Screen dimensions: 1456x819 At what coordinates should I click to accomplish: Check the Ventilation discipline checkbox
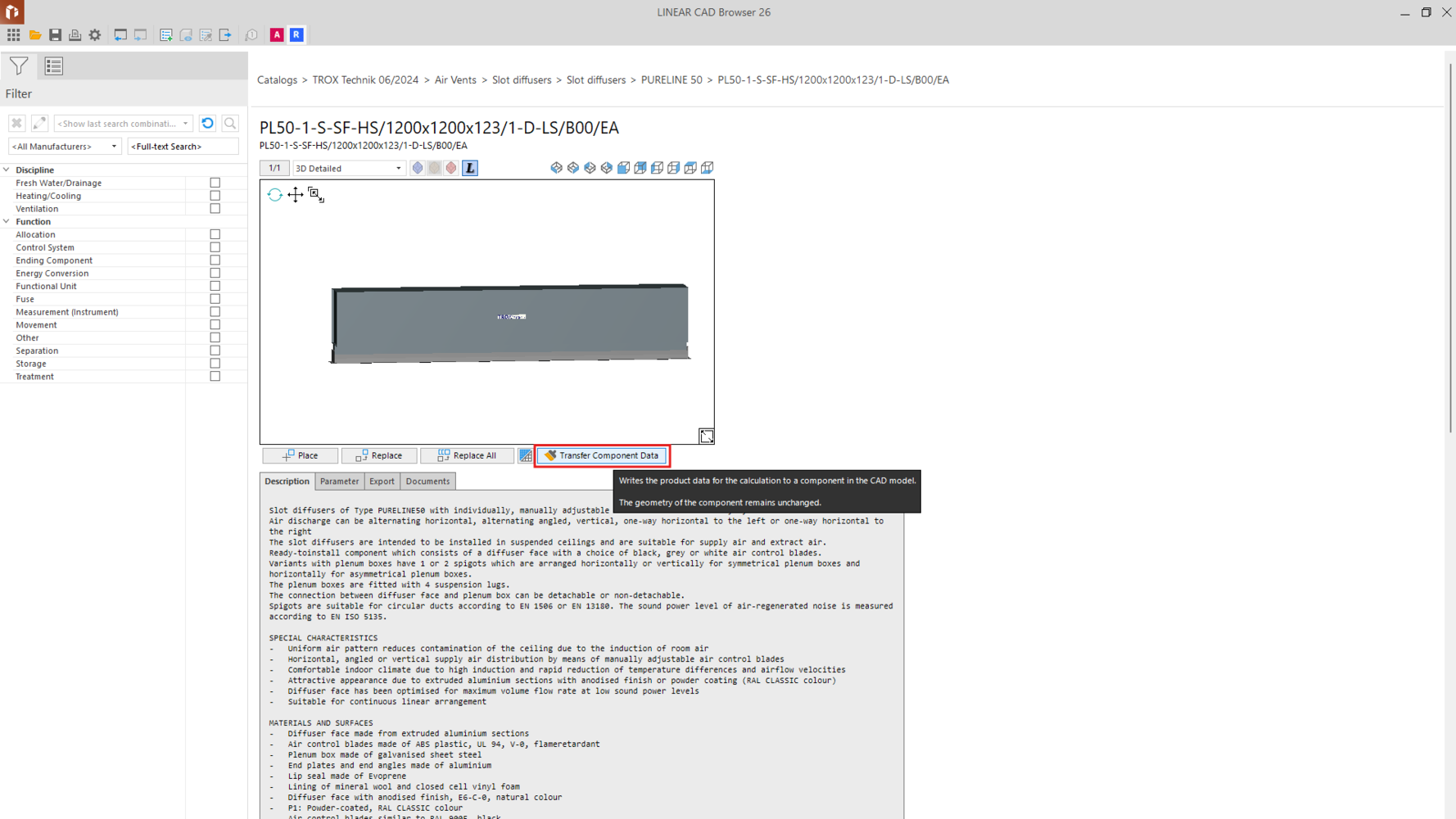click(215, 209)
